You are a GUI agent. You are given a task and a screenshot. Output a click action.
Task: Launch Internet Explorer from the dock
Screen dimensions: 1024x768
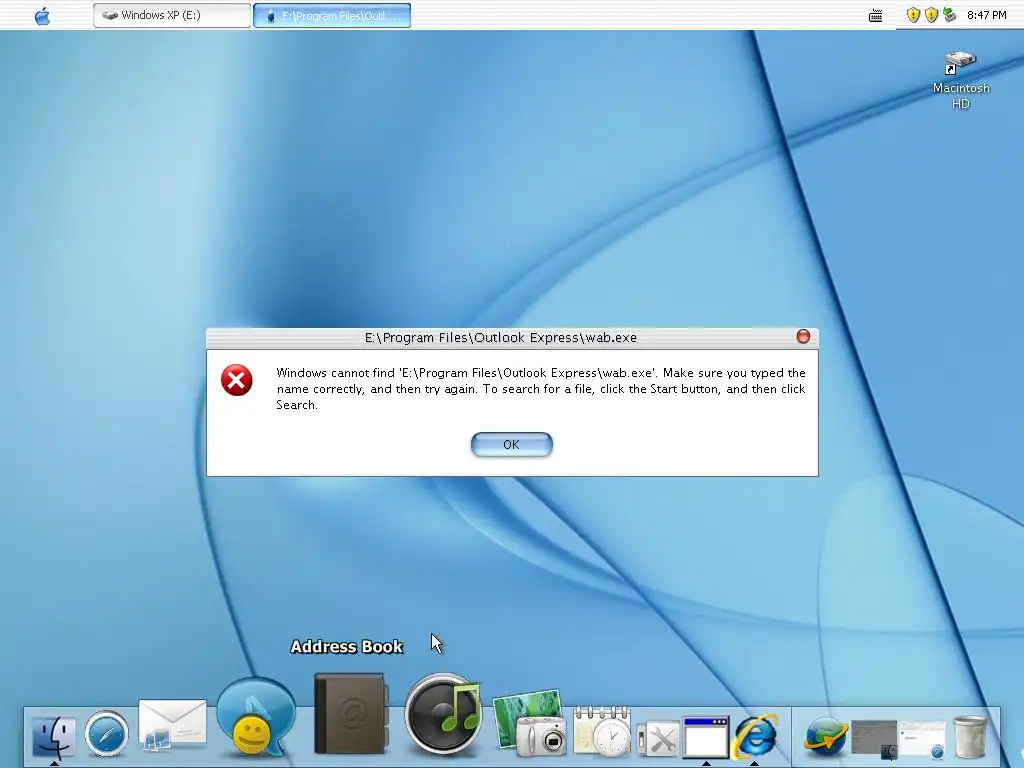[x=755, y=736]
